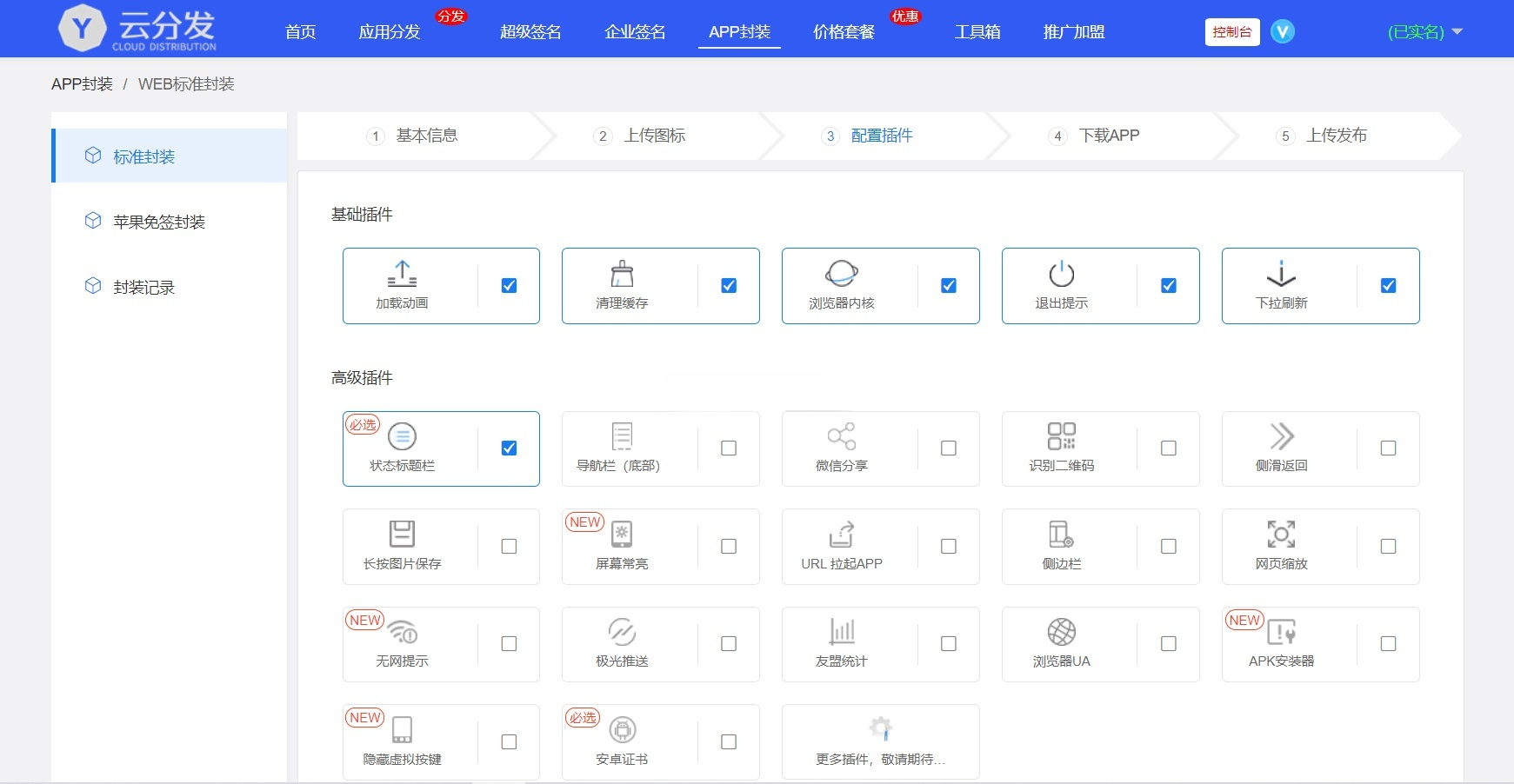
Task: Click the 标准封装 sidebar cube icon
Action: pos(93,156)
